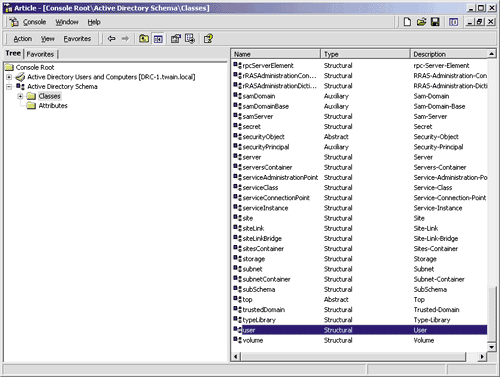This screenshot has height=377, width=500.
Task: Select the Classes tree item label
Action: [49, 96]
